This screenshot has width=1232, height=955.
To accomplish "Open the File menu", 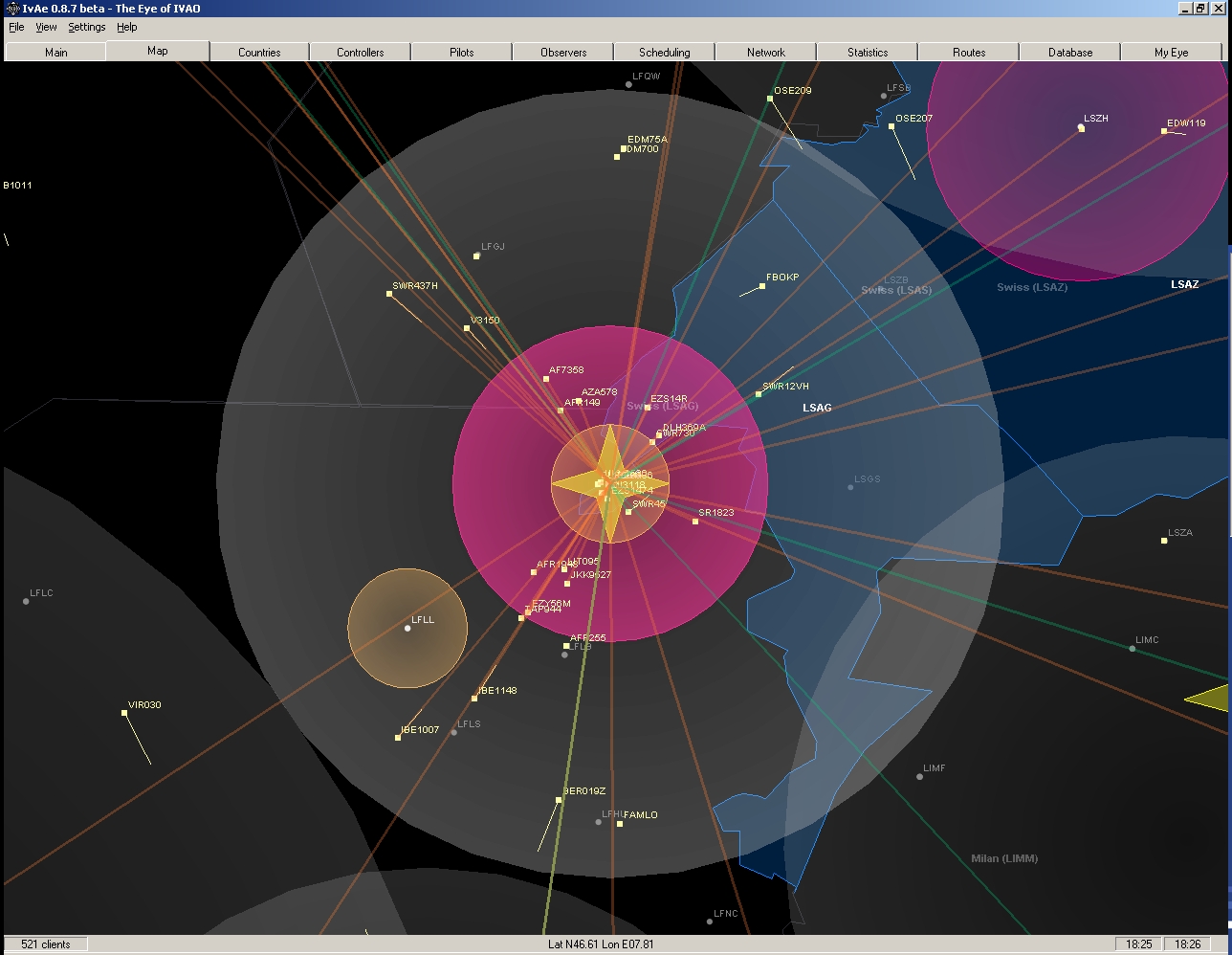I will coord(16,27).
